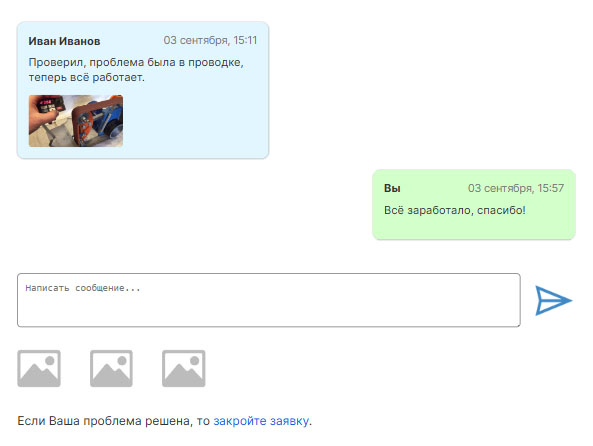593x446 pixels.
Task: Select the text "Проверил, проблема была в проводке"
Action: (134, 62)
